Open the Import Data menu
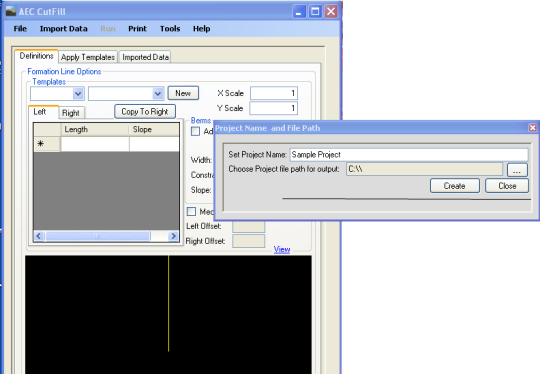This screenshot has width=540, height=374. (64, 29)
